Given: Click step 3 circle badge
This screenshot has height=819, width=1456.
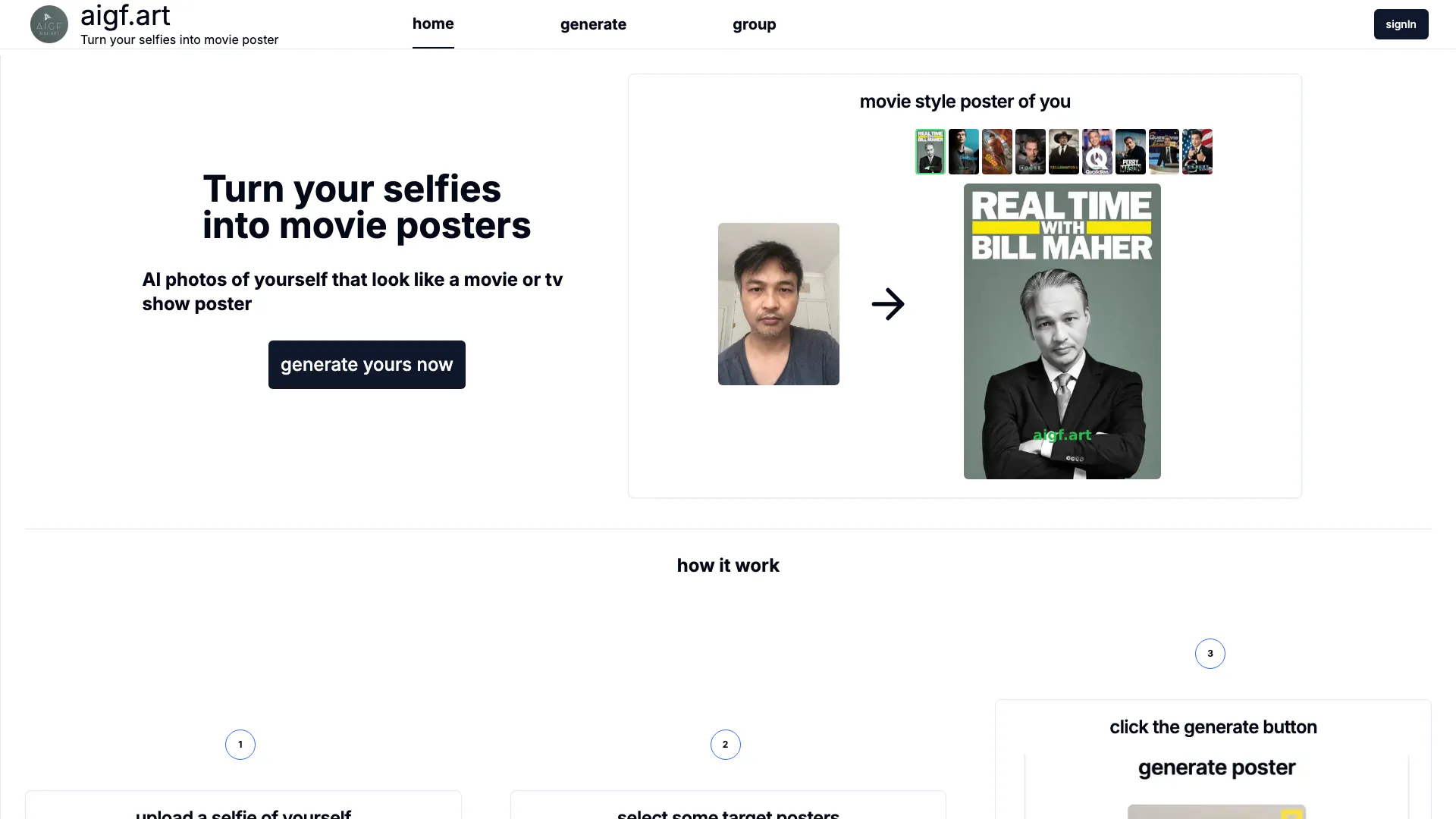Looking at the screenshot, I should point(1210,654).
